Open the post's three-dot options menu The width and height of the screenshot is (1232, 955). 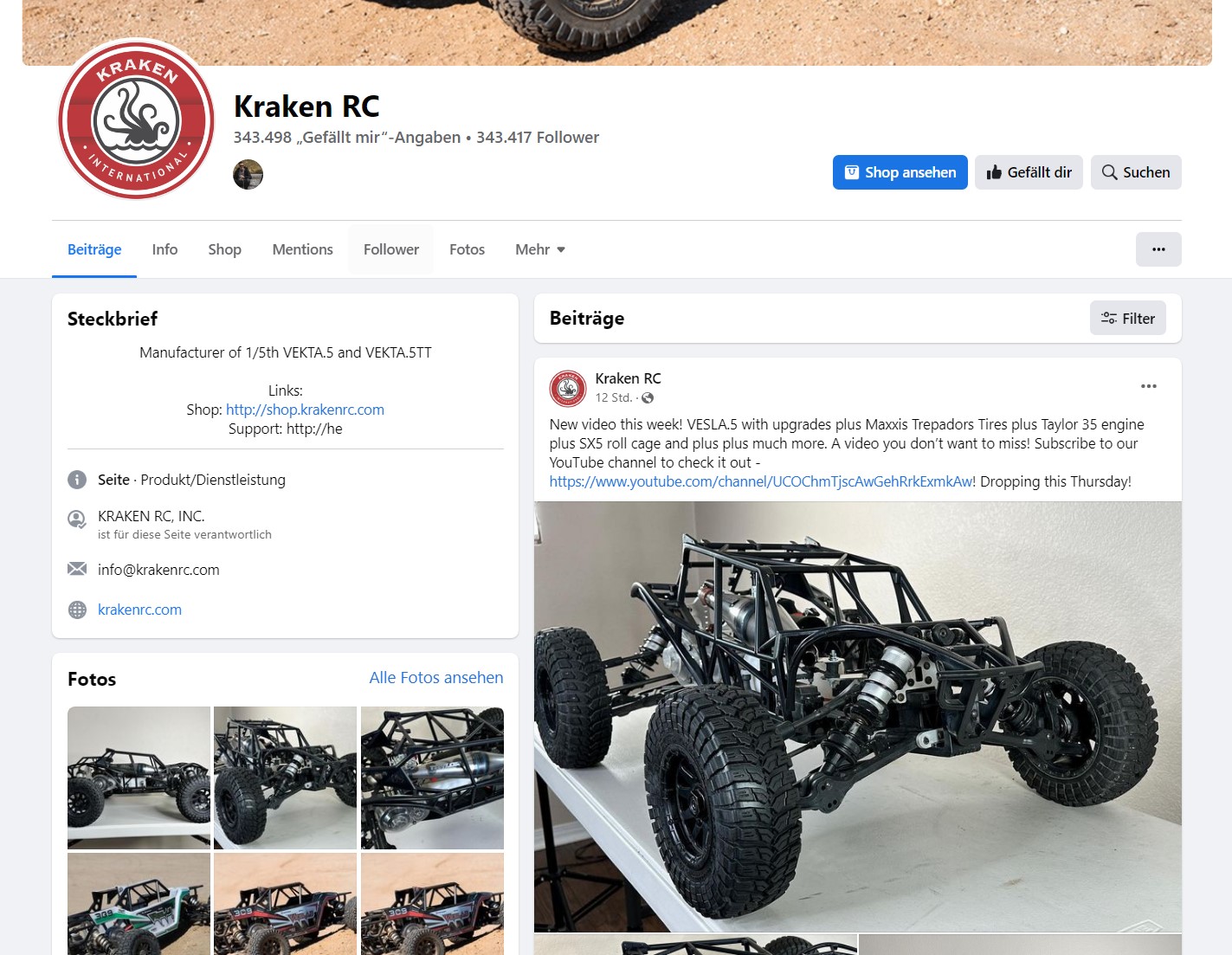pyautogui.click(x=1149, y=386)
